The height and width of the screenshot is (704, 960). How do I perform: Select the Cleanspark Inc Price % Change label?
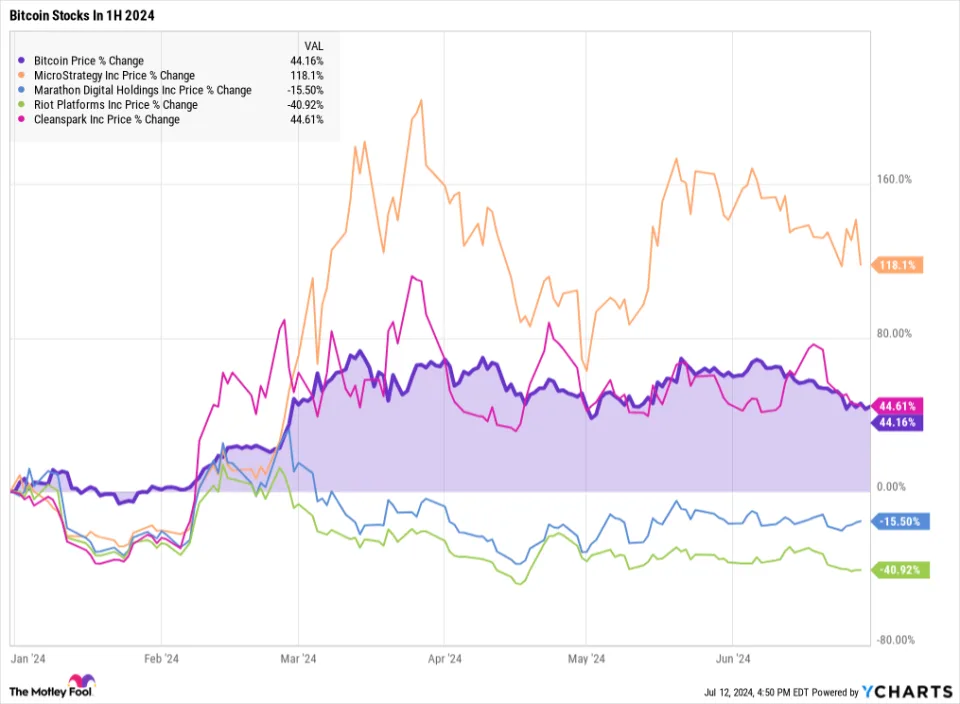point(106,119)
